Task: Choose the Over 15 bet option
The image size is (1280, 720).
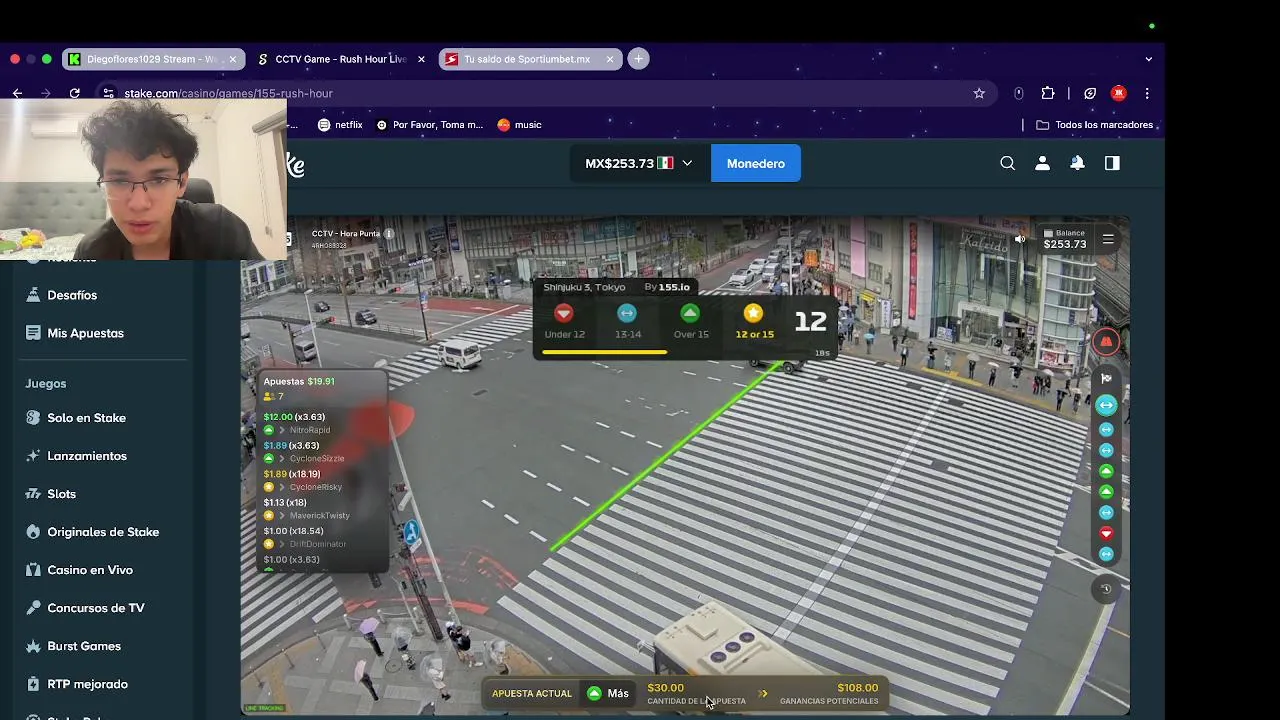Action: pyautogui.click(x=690, y=322)
